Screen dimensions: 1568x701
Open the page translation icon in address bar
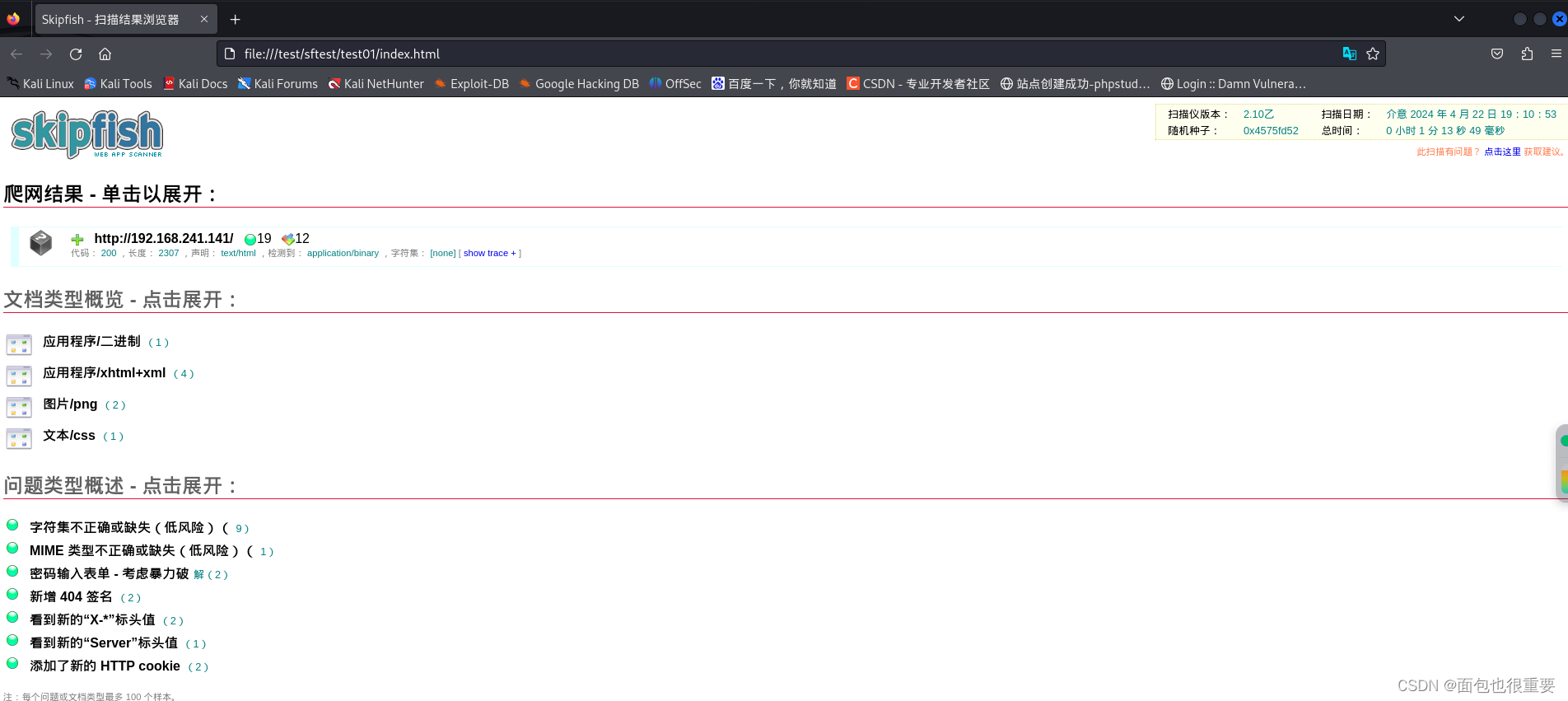[1349, 54]
